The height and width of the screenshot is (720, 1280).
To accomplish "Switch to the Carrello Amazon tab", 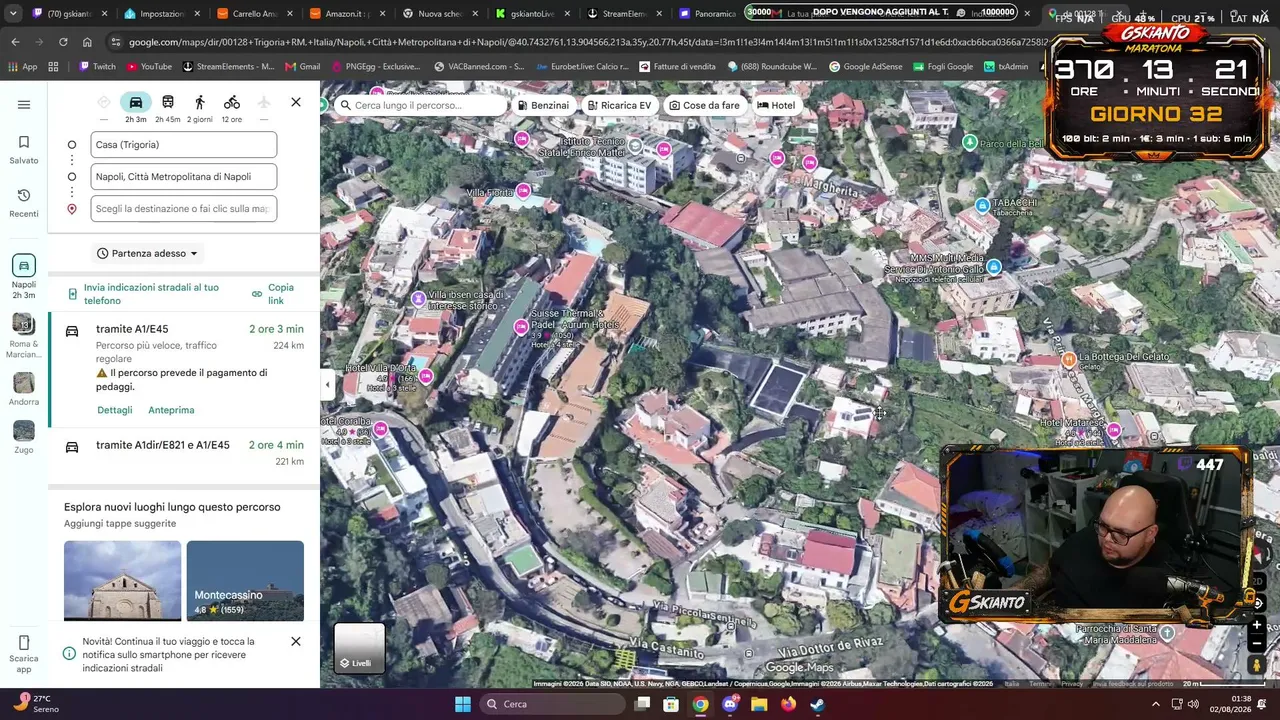I will coord(254,14).
